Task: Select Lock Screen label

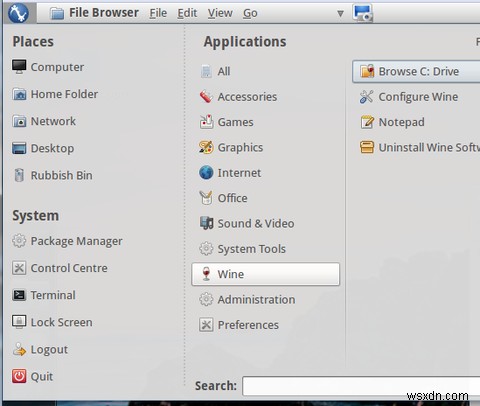Action: (x=62, y=322)
